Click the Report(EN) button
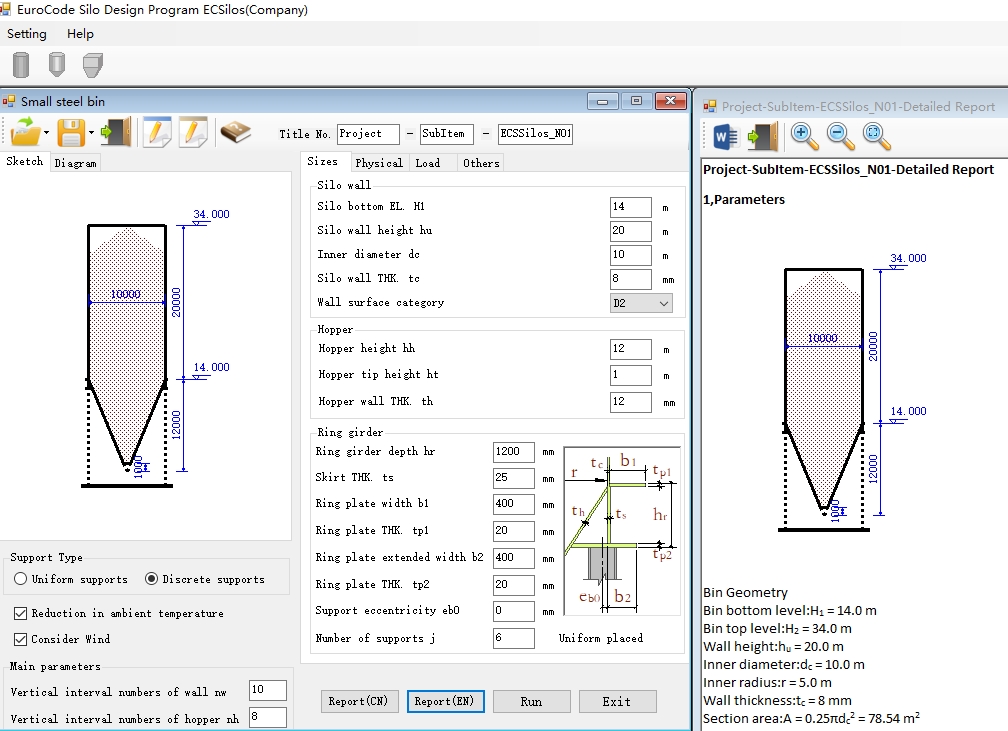 (445, 701)
